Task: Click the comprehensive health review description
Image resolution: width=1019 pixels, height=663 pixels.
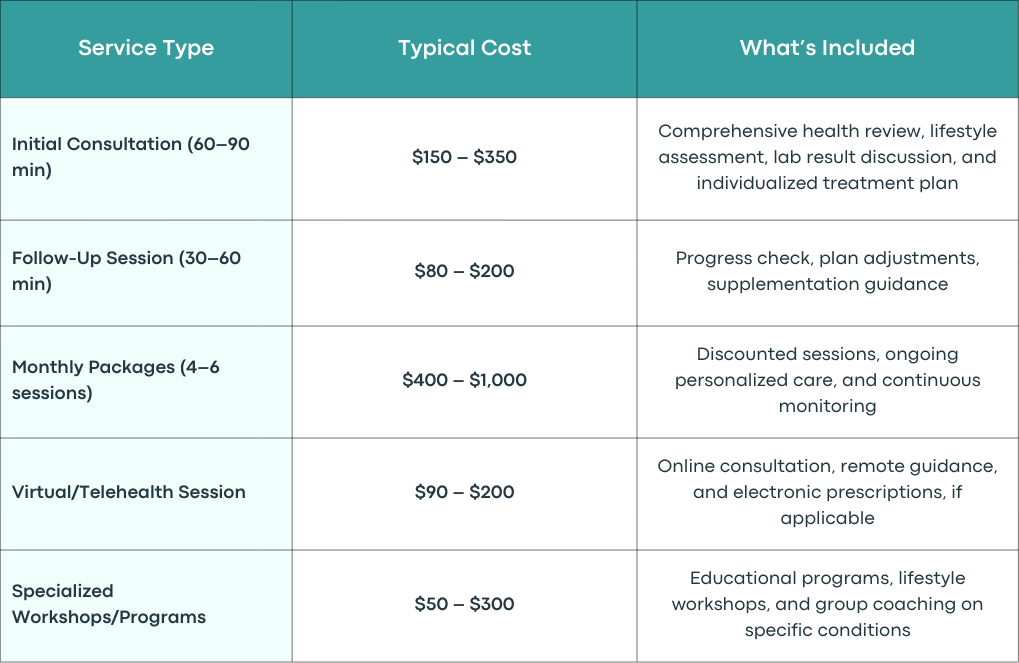Action: point(827,157)
